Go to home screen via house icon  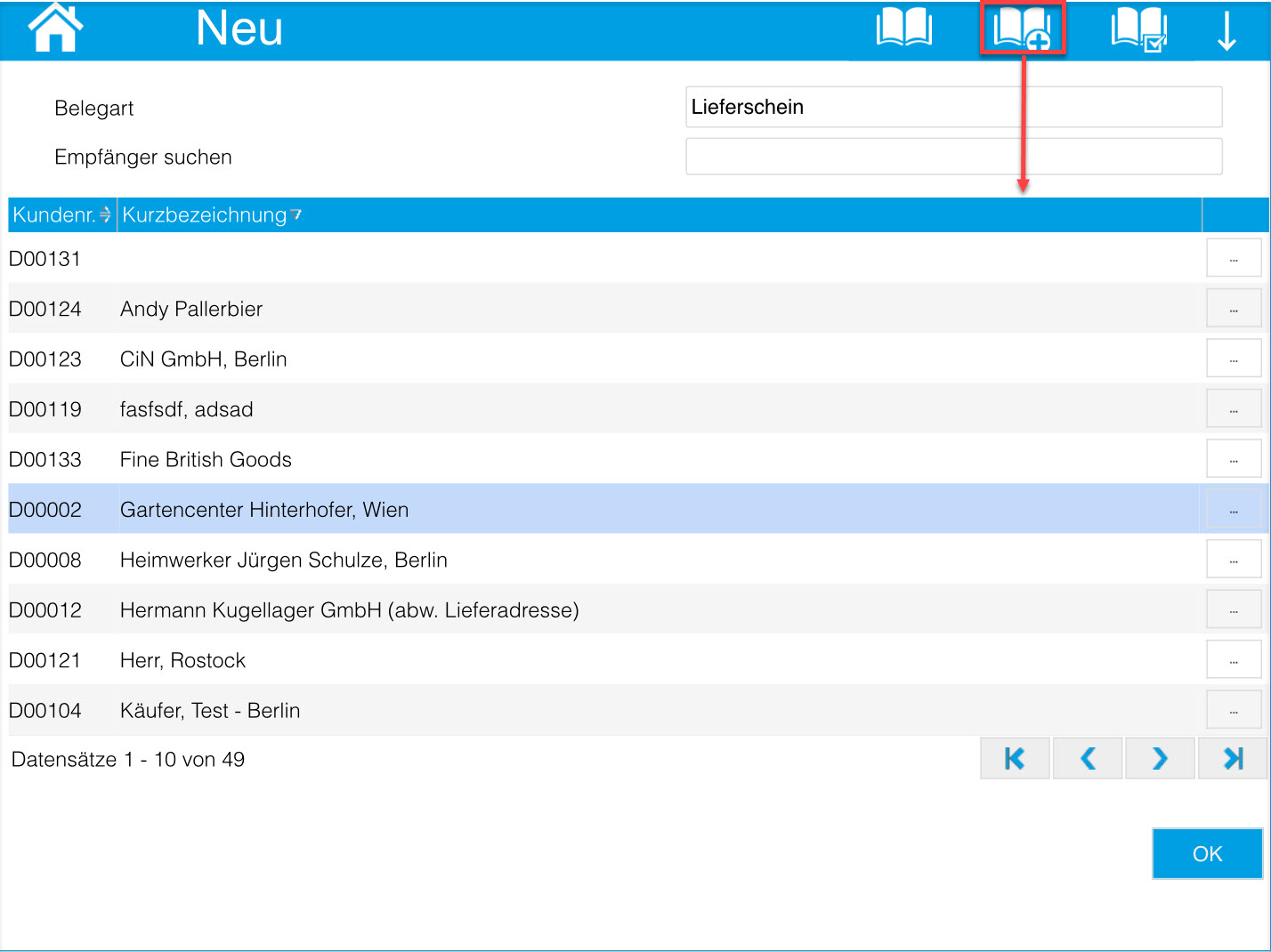(x=55, y=27)
